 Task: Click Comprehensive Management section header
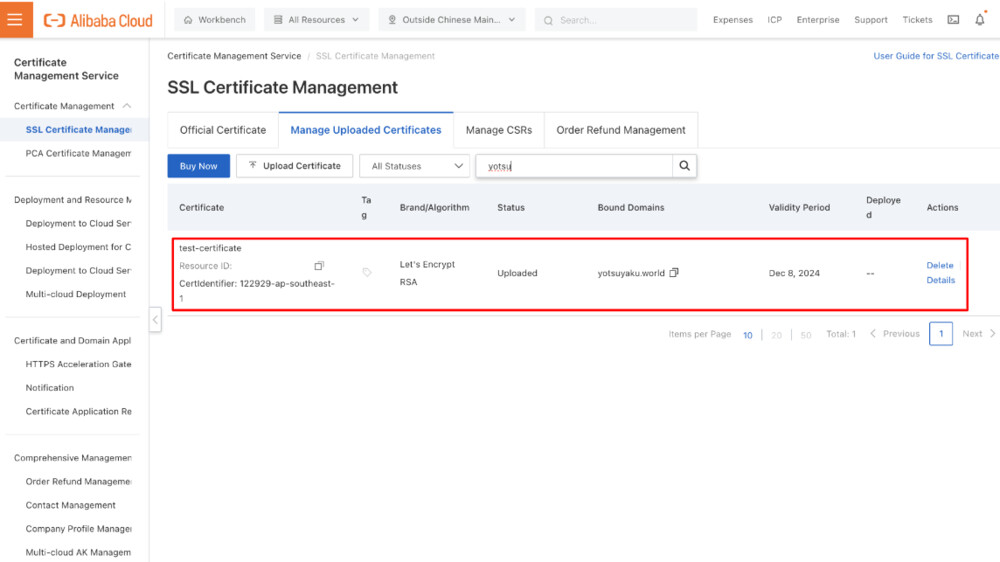[x=73, y=458]
